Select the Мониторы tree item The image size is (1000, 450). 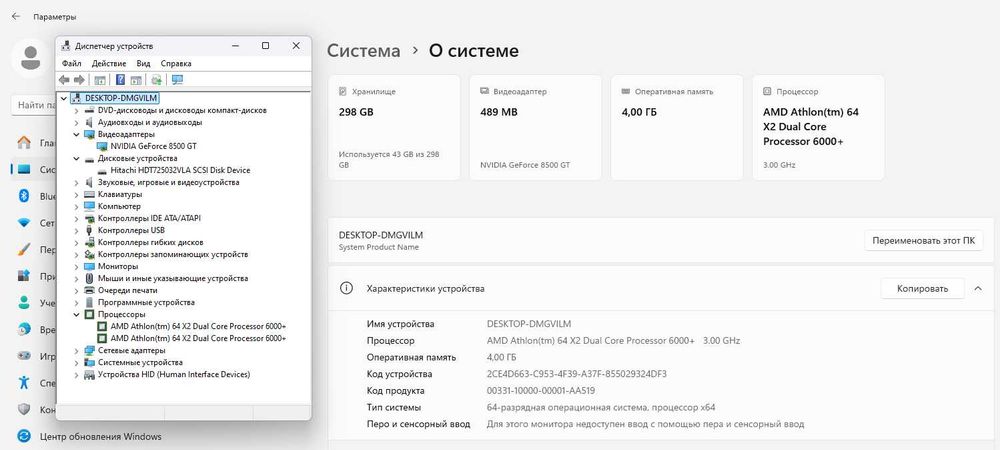tap(118, 266)
